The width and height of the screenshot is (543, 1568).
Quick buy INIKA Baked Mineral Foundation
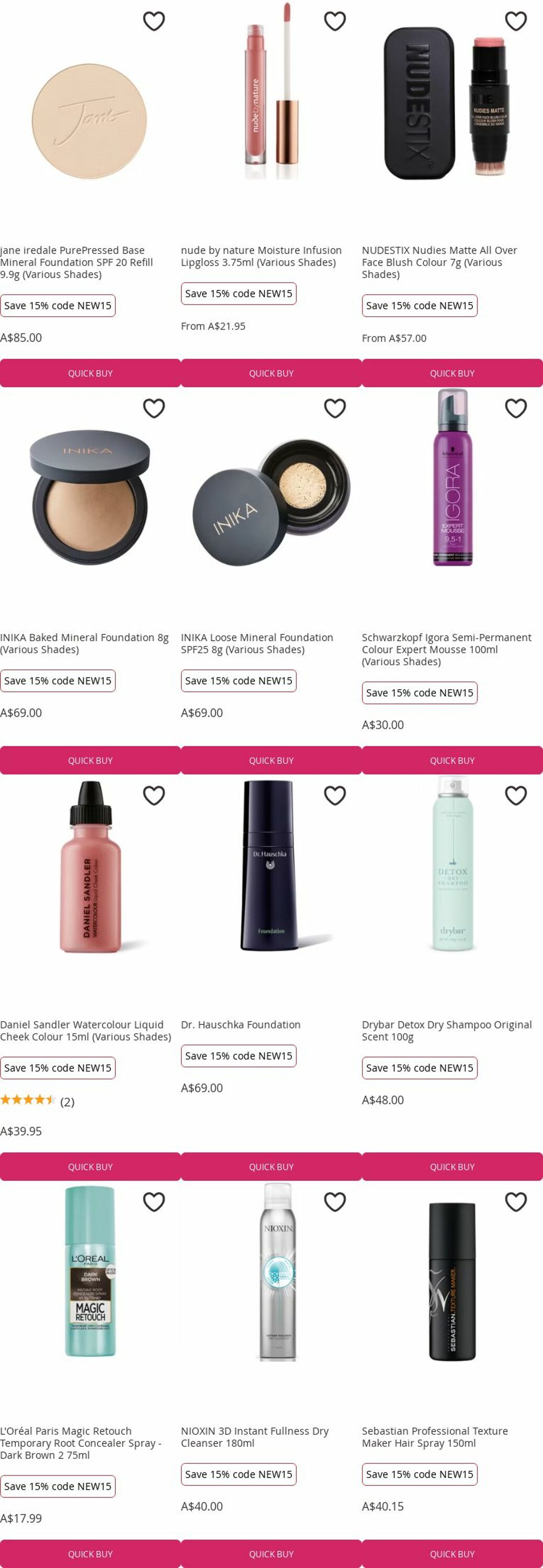(x=90, y=760)
